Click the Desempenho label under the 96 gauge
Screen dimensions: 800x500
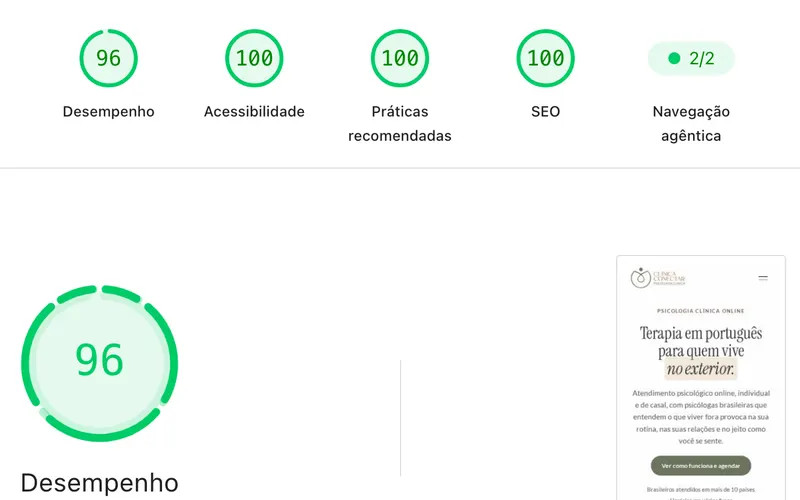pyautogui.click(x=108, y=111)
